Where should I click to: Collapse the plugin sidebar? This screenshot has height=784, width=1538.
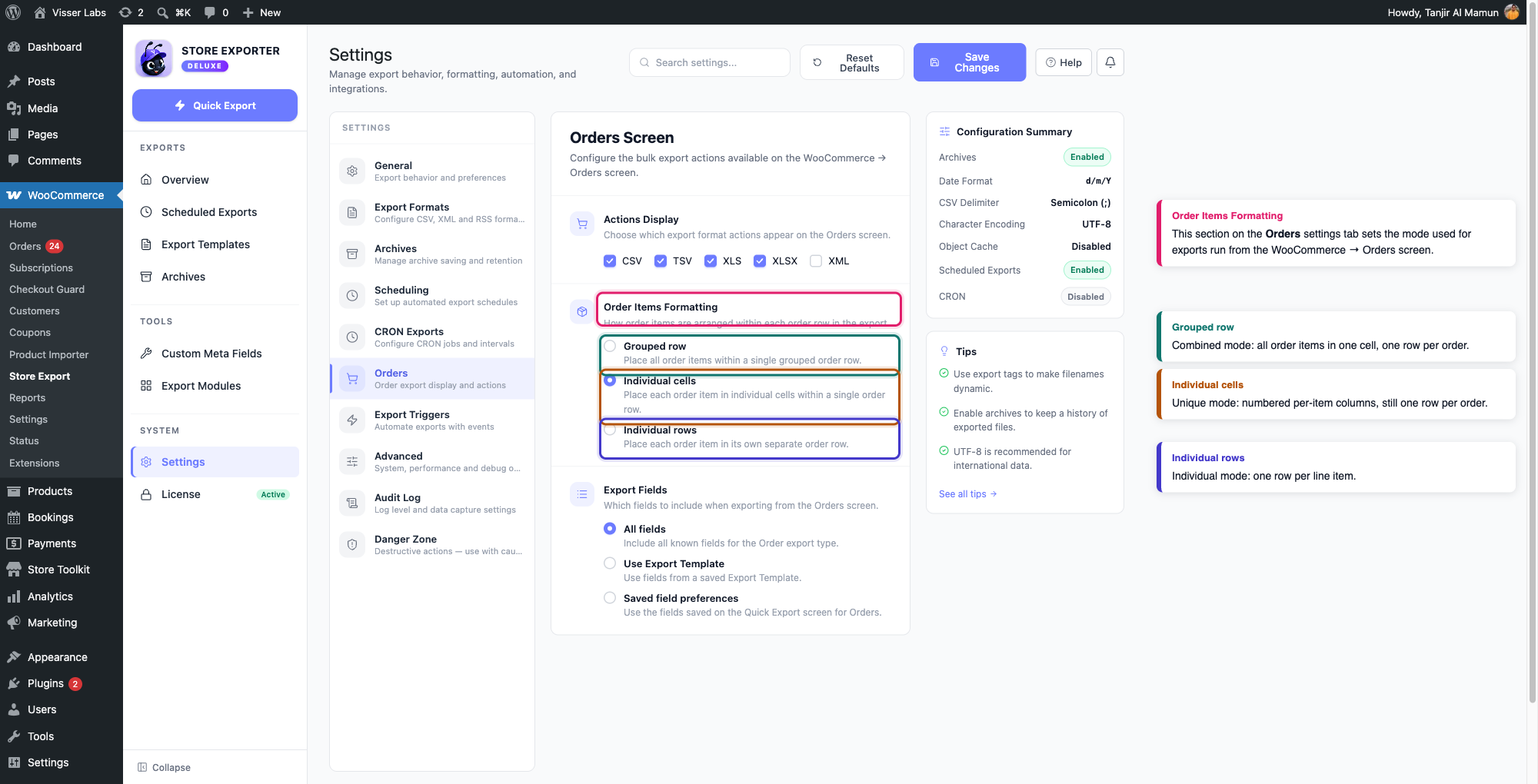[x=164, y=767]
